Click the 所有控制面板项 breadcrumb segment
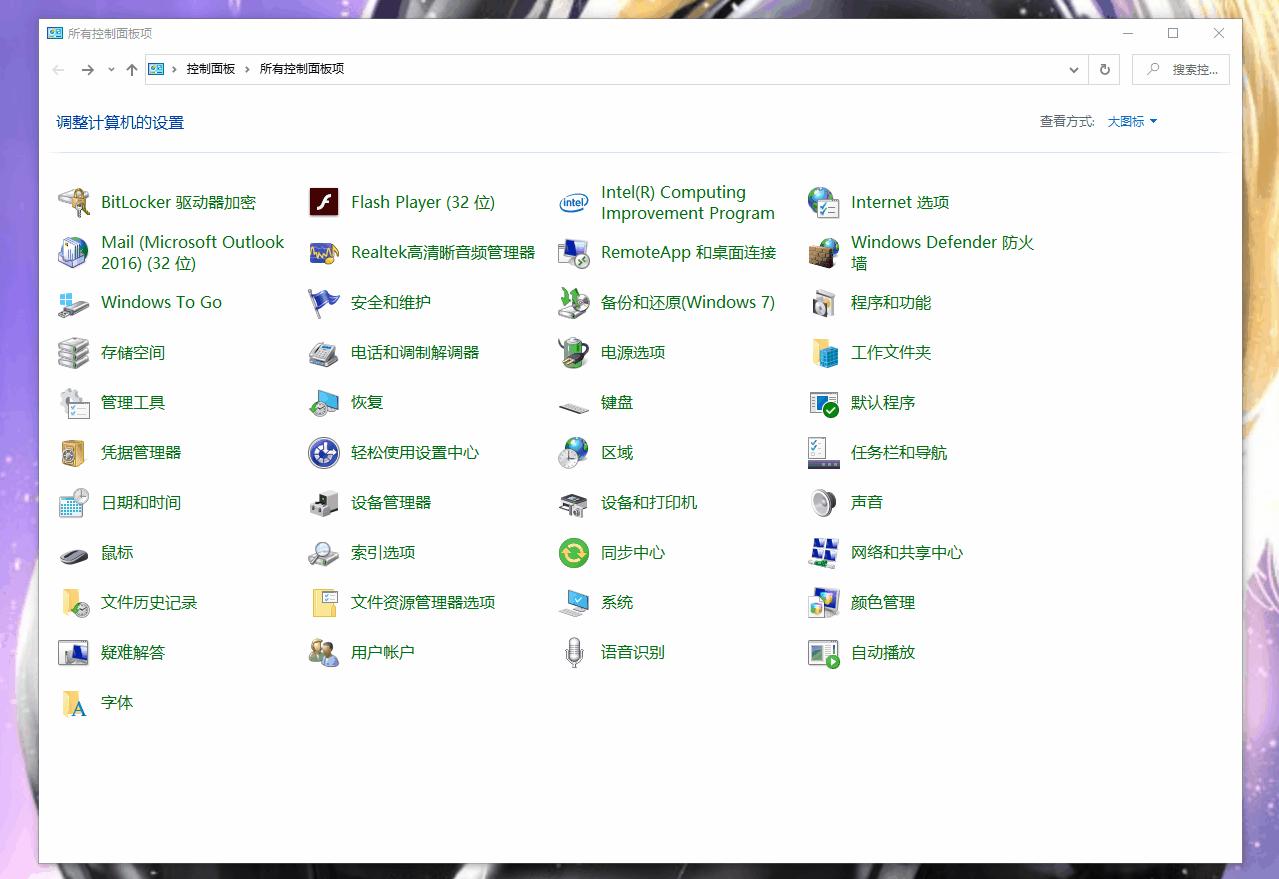 302,70
